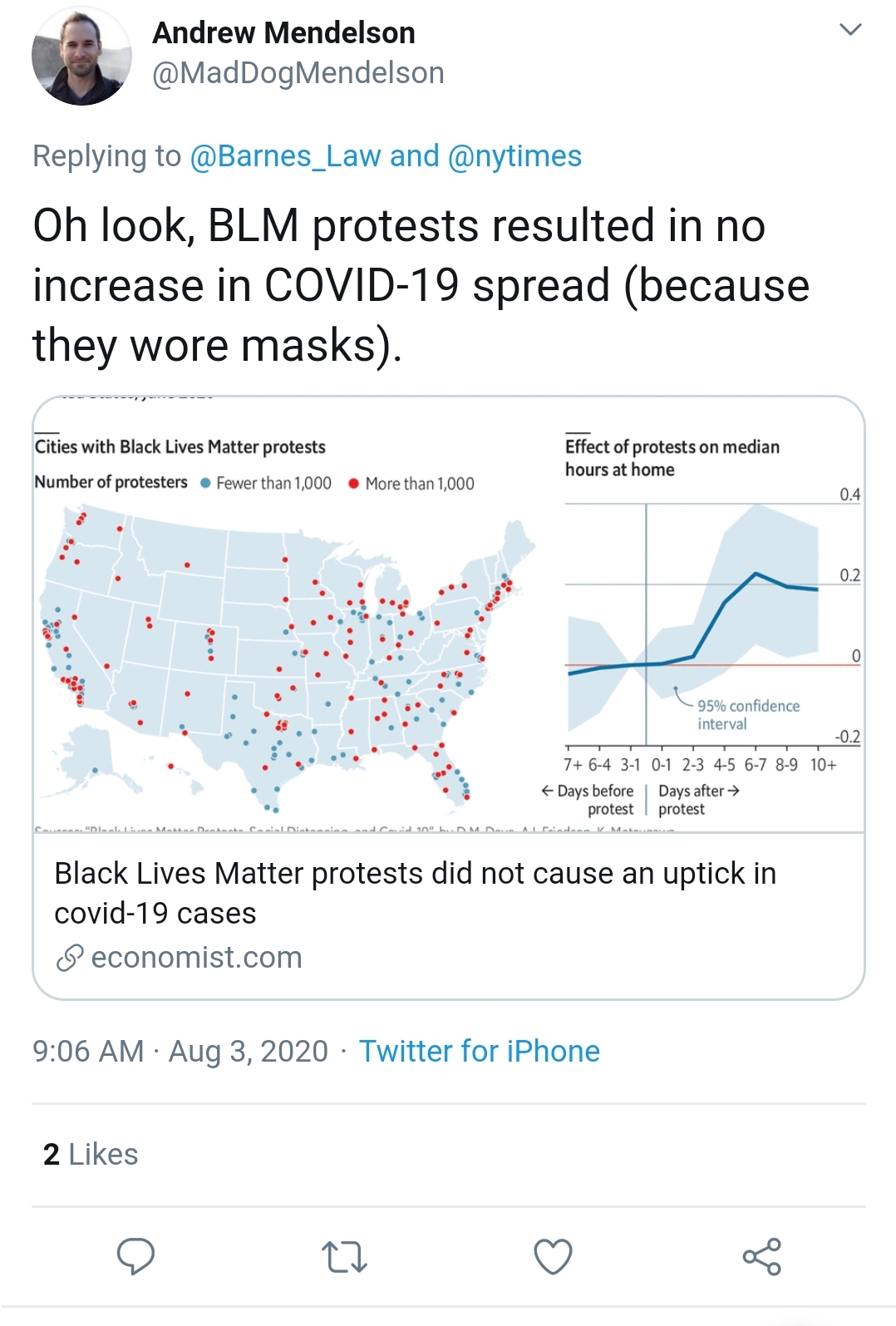Open Andrew Mendelson's profile picture
The height and width of the screenshot is (1326, 896).
point(81,56)
